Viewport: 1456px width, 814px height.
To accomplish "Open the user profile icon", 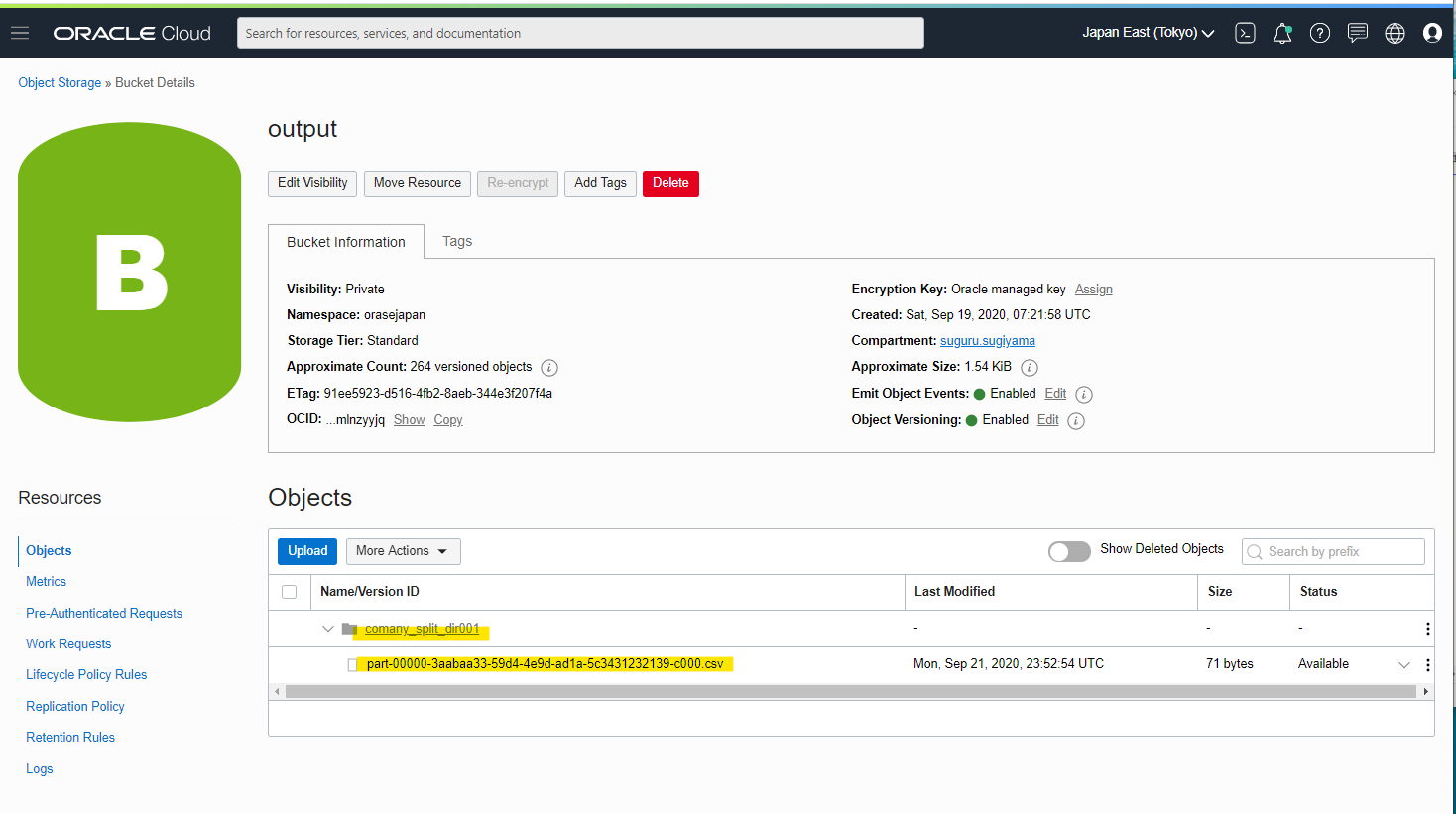I will point(1432,33).
